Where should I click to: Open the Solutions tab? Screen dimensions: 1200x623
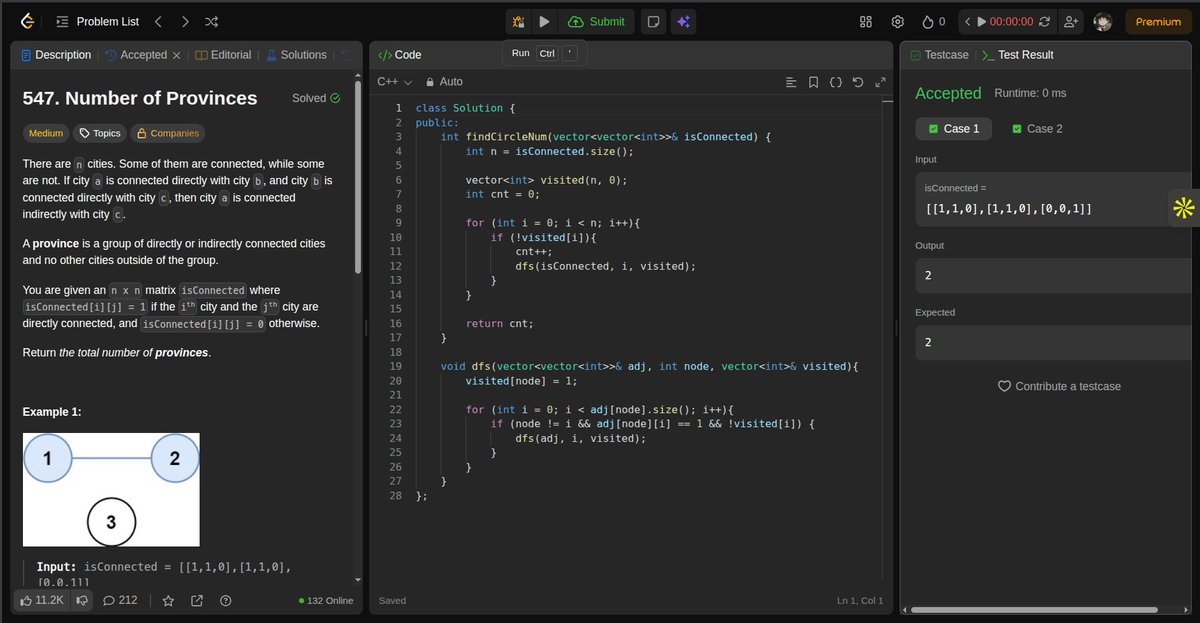[296, 55]
